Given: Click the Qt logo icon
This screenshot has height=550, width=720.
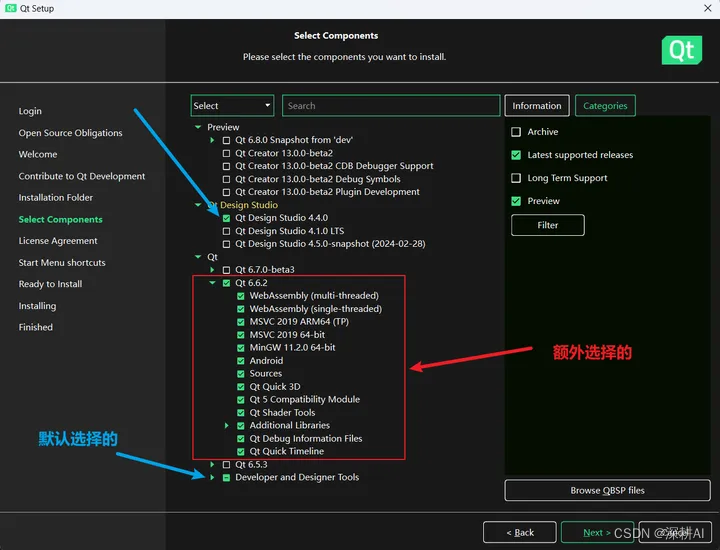Looking at the screenshot, I should [682, 50].
